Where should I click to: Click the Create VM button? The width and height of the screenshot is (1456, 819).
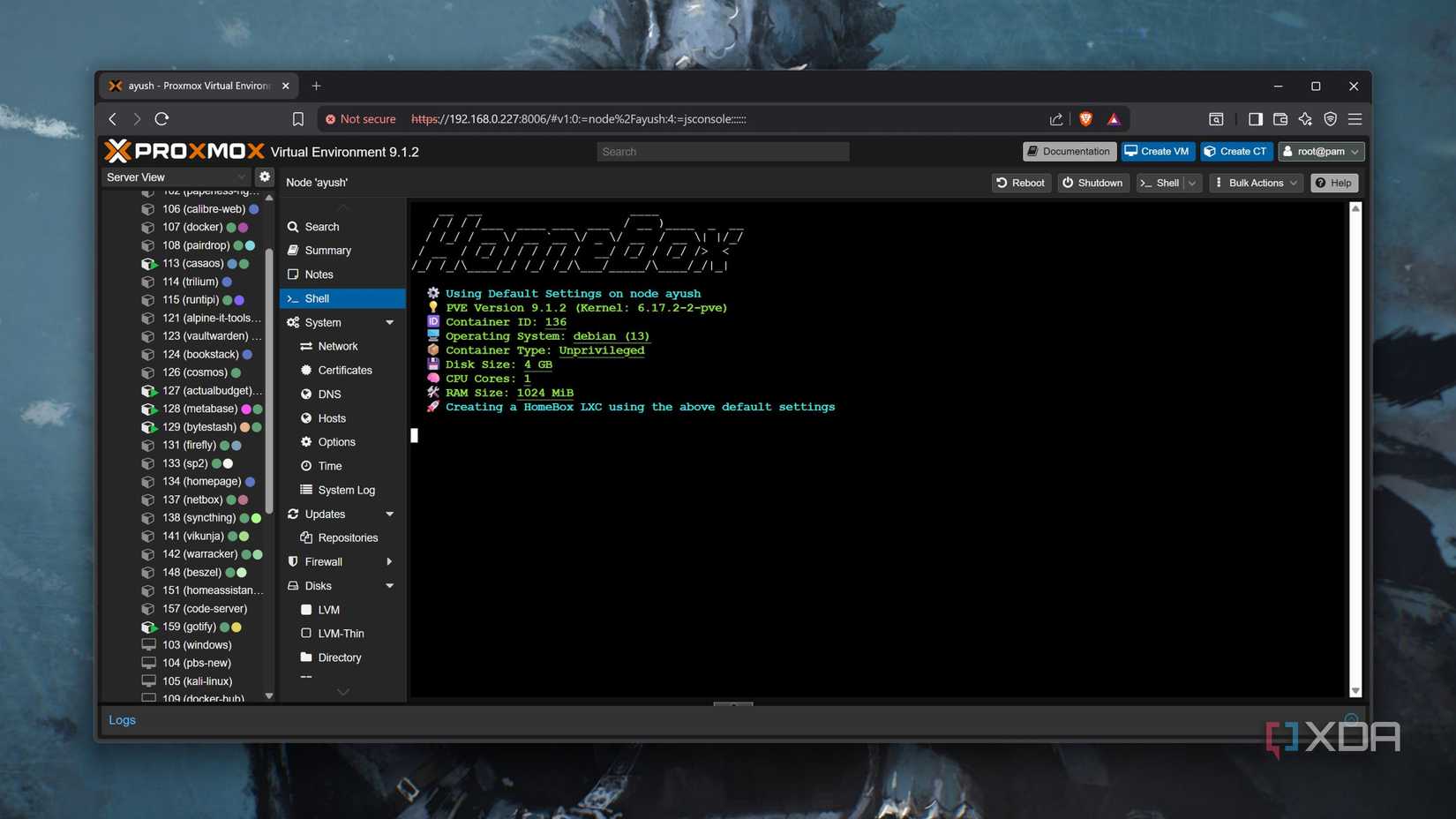pos(1157,152)
